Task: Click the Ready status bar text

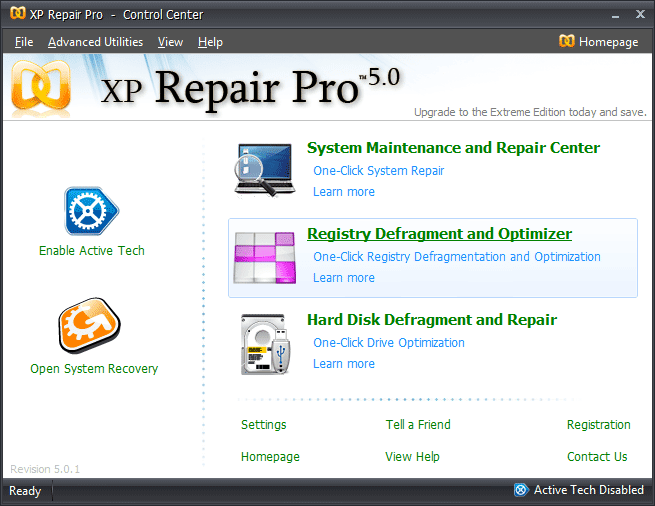Action: pos(25,491)
